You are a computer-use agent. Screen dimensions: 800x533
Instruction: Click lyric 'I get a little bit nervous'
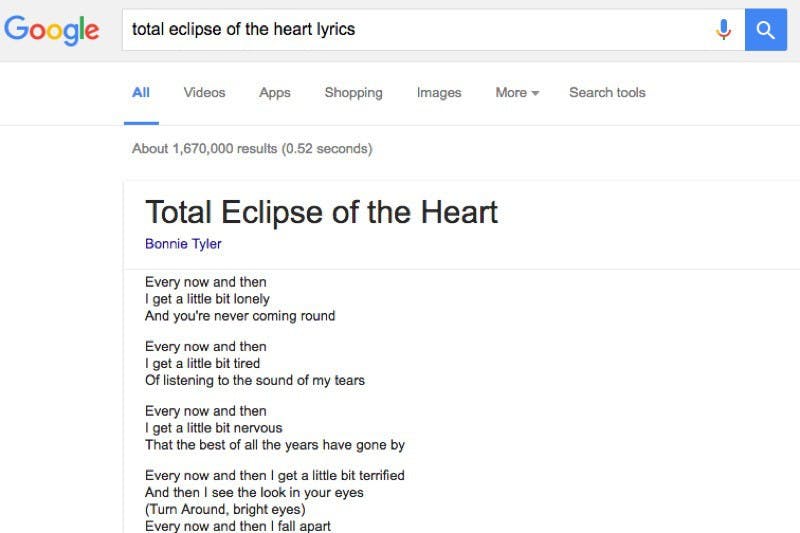(x=214, y=427)
